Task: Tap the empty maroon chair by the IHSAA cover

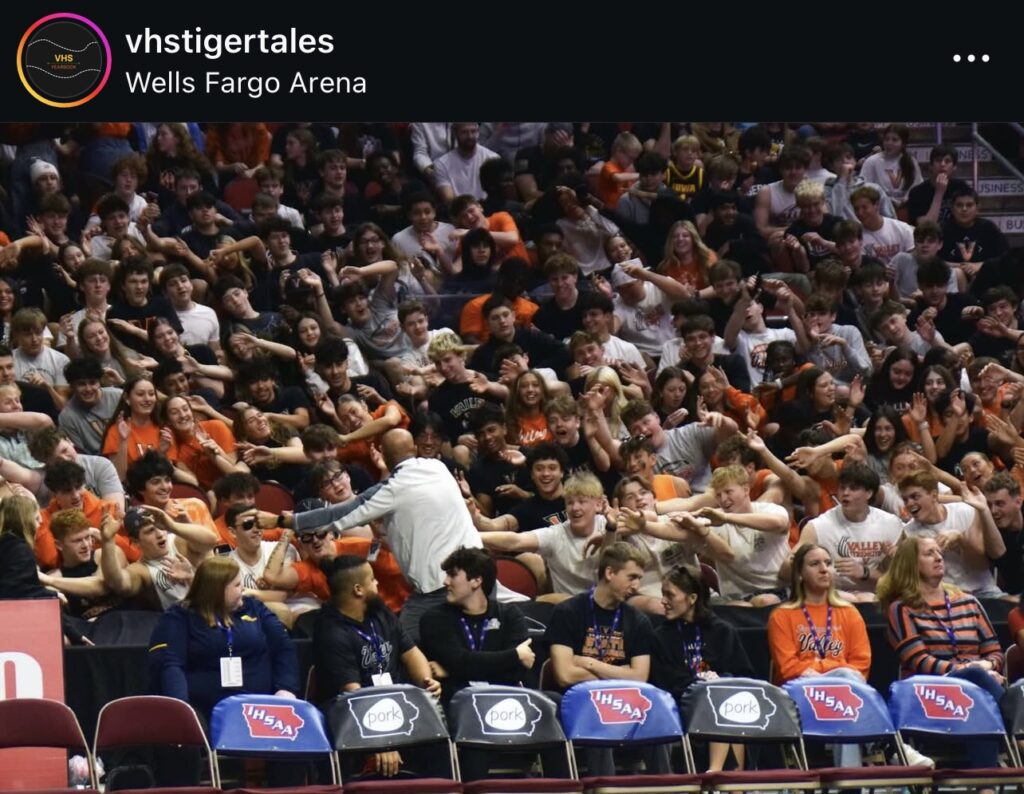Action: 152,744
